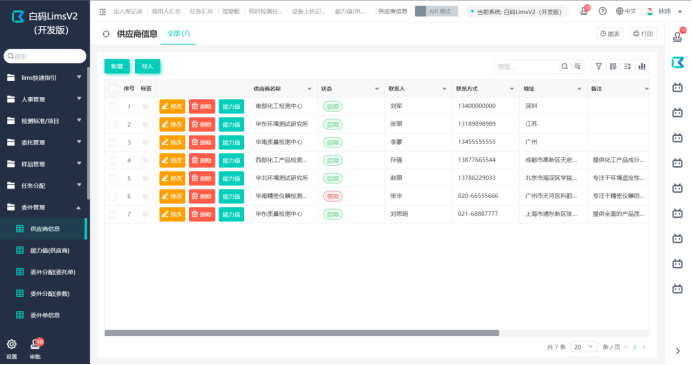The width and height of the screenshot is (692, 365).
Task: Tick the select-all checkbox in table header
Action: point(113,89)
